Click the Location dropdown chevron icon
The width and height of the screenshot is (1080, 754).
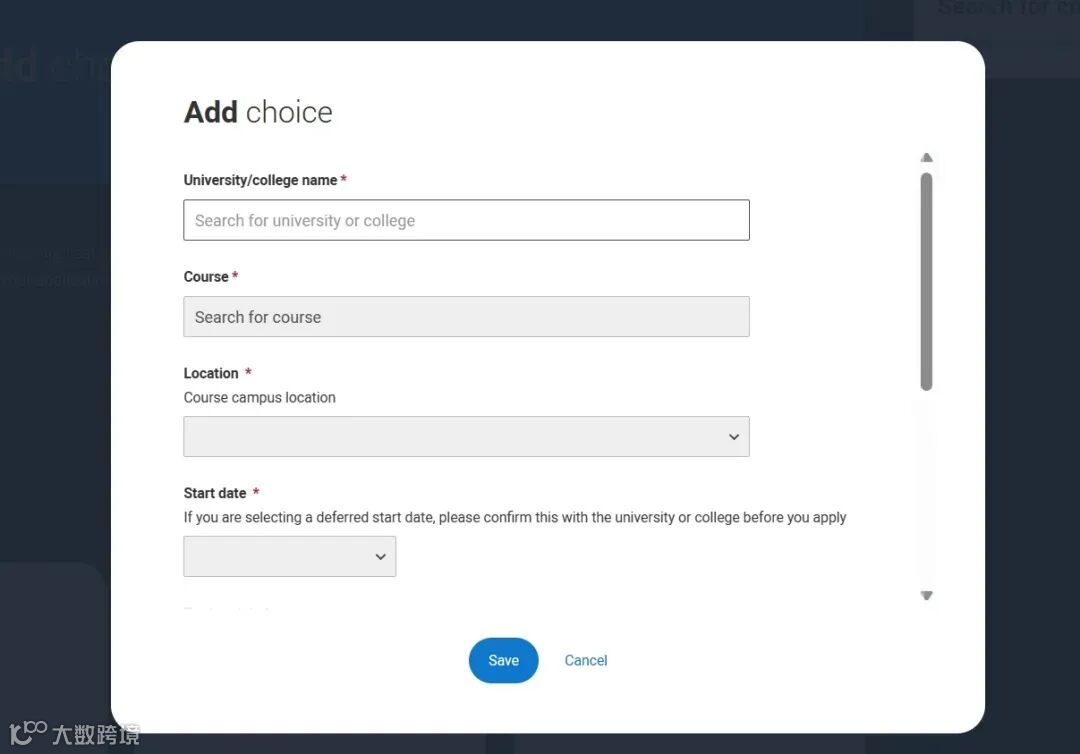(x=734, y=437)
